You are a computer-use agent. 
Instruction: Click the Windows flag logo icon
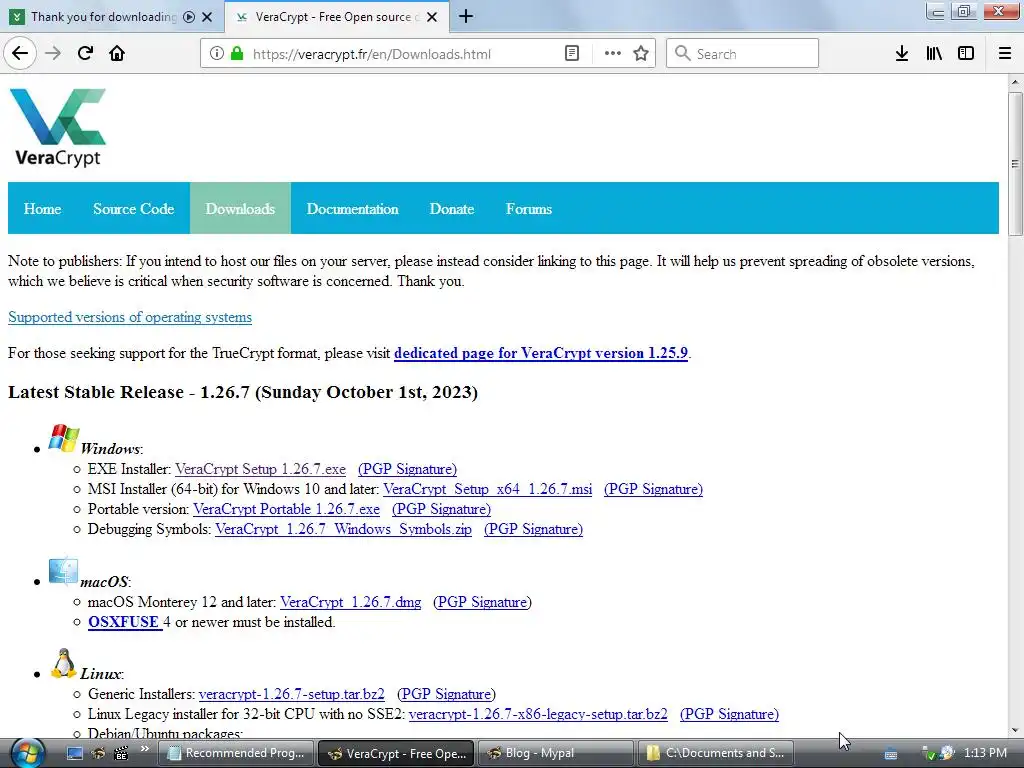(x=63, y=438)
